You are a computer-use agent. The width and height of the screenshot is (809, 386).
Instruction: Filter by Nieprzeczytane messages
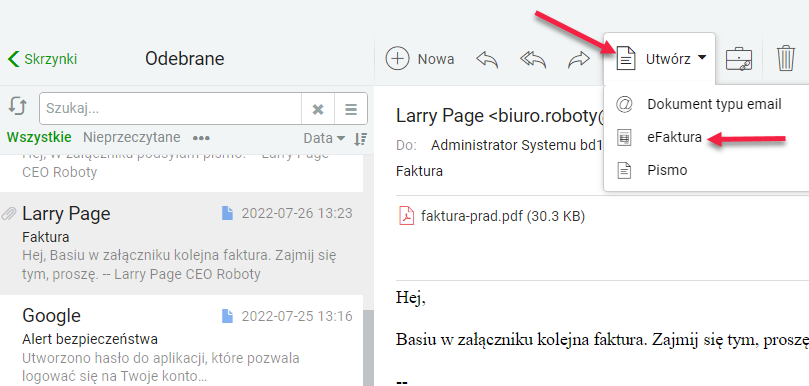(x=132, y=137)
